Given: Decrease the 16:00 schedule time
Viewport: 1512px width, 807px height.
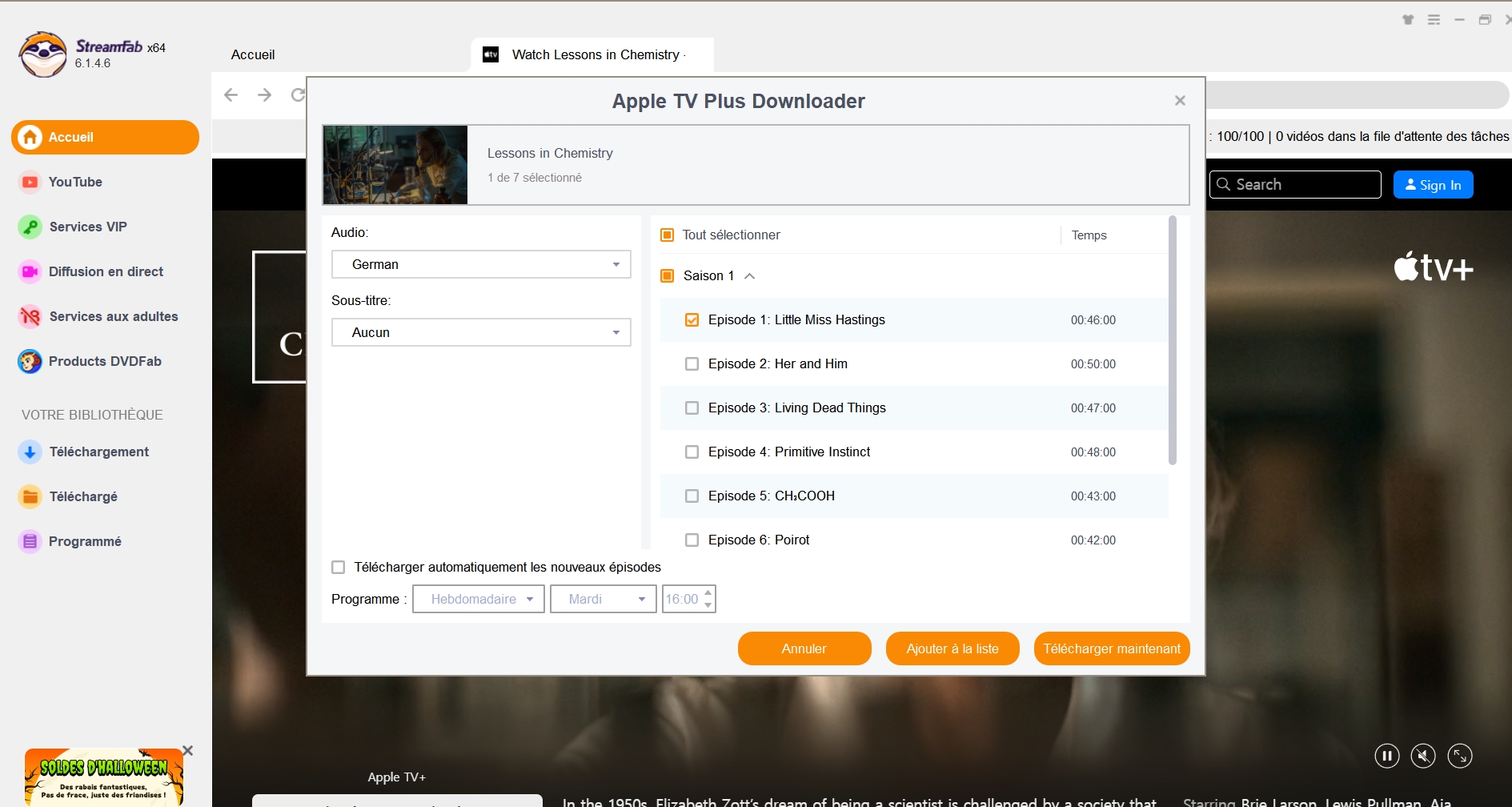Looking at the screenshot, I should 708,605.
